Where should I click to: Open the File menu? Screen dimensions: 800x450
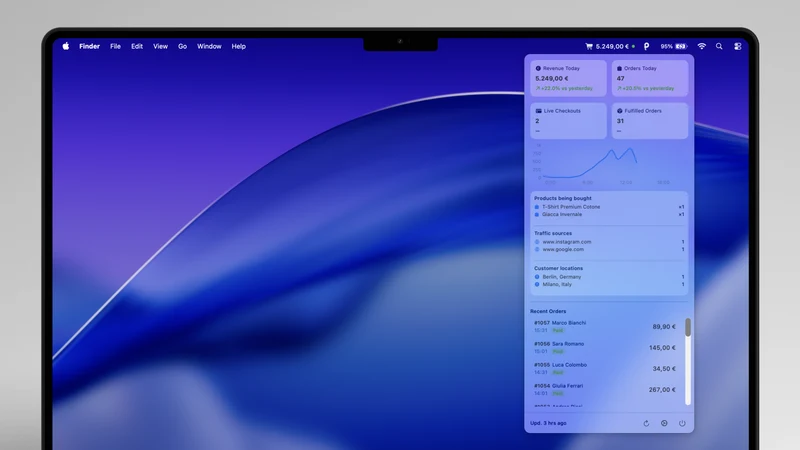[x=115, y=46]
